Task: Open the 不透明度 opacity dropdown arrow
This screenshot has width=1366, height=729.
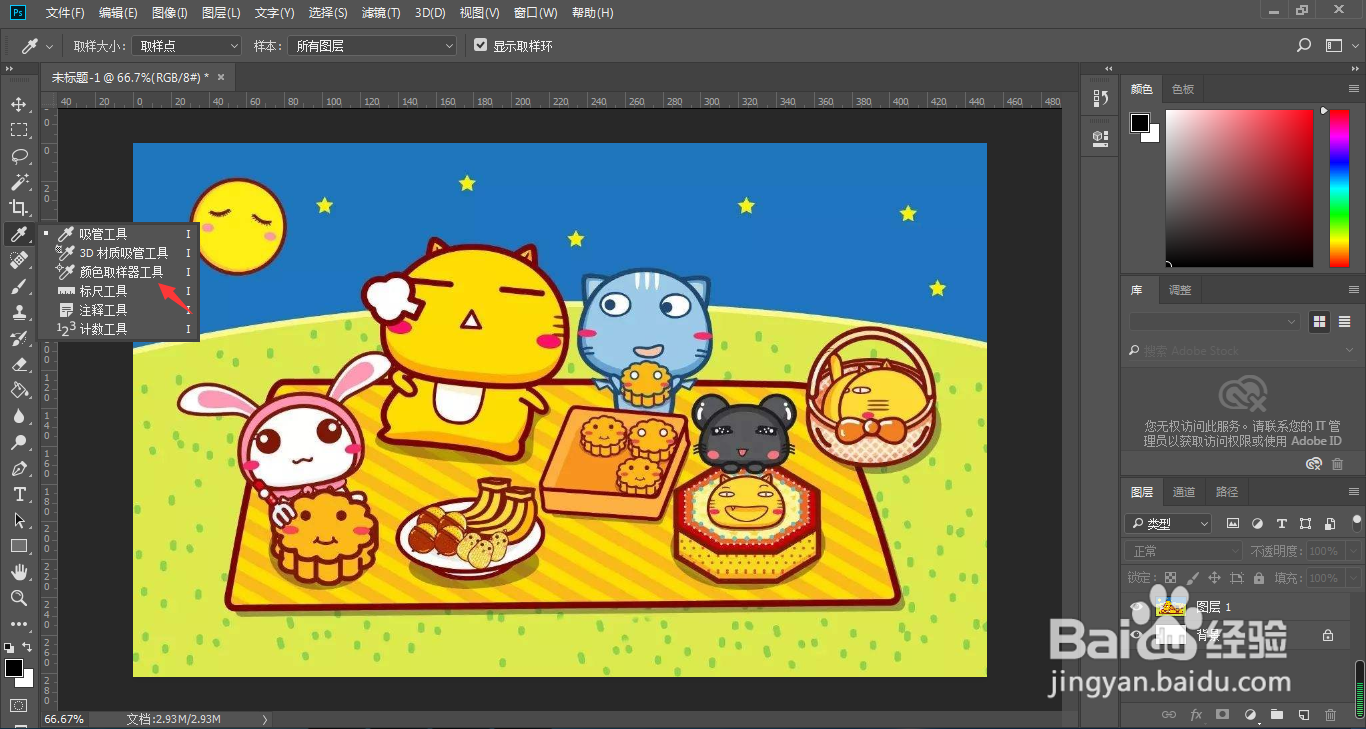Action: pyautogui.click(x=1353, y=551)
